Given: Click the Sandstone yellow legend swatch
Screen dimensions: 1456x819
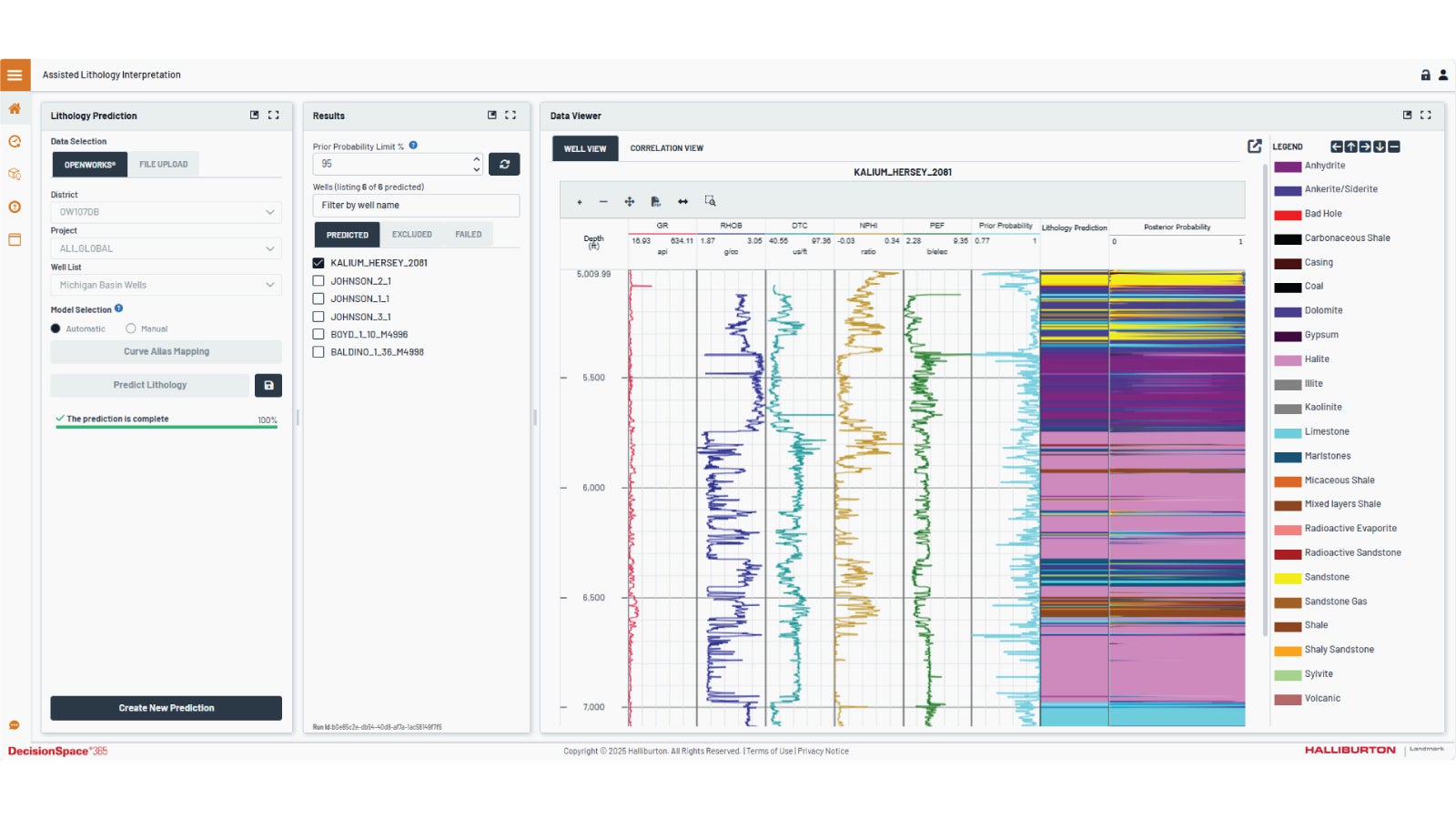Looking at the screenshot, I should [1287, 578].
